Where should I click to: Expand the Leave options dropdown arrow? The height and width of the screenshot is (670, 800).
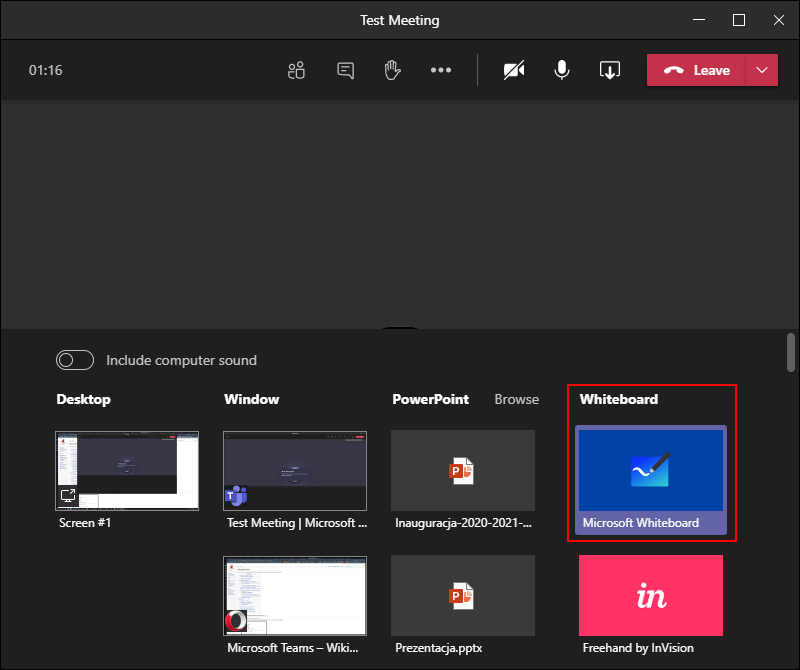(x=762, y=70)
